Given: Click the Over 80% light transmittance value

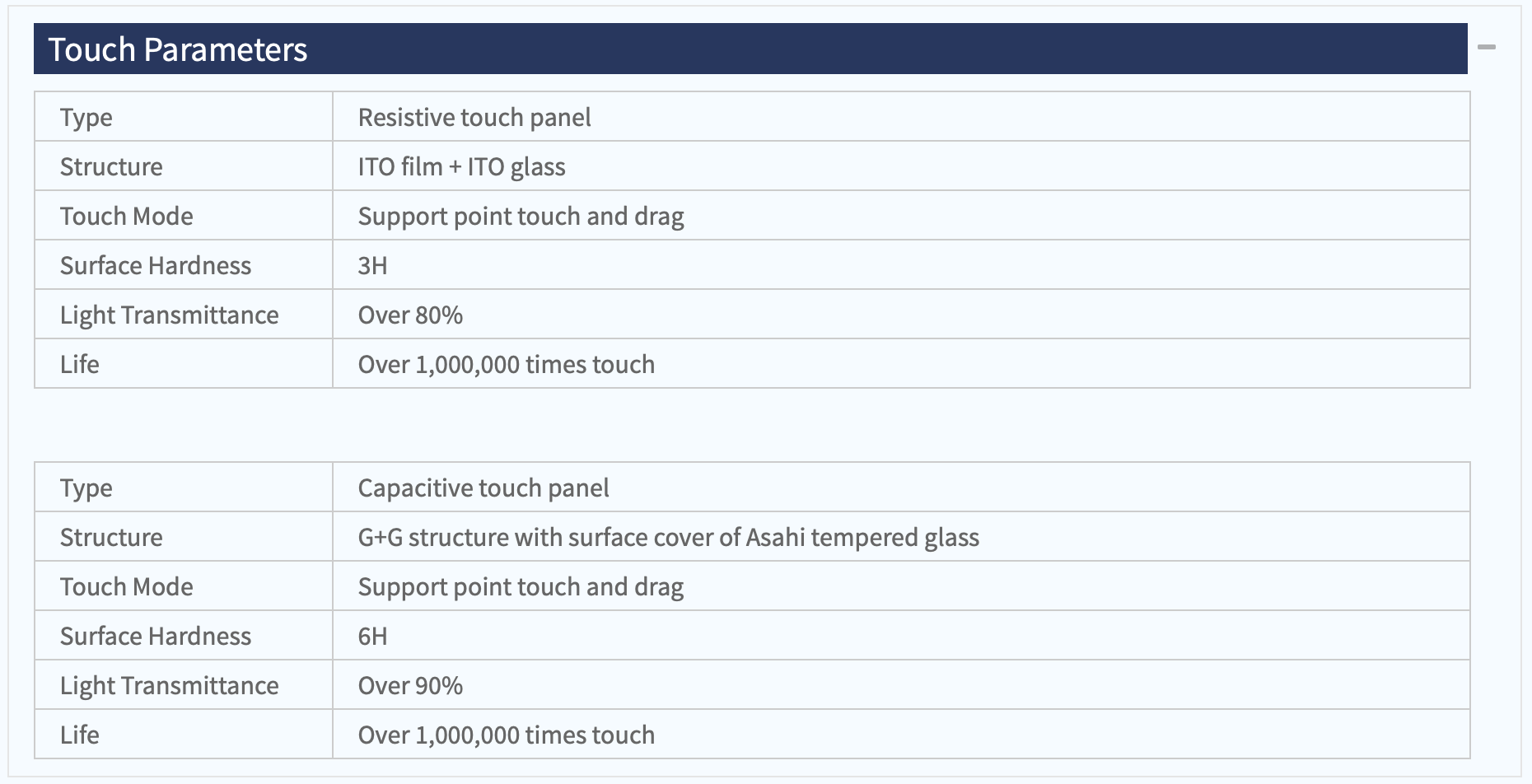Looking at the screenshot, I should [x=410, y=315].
